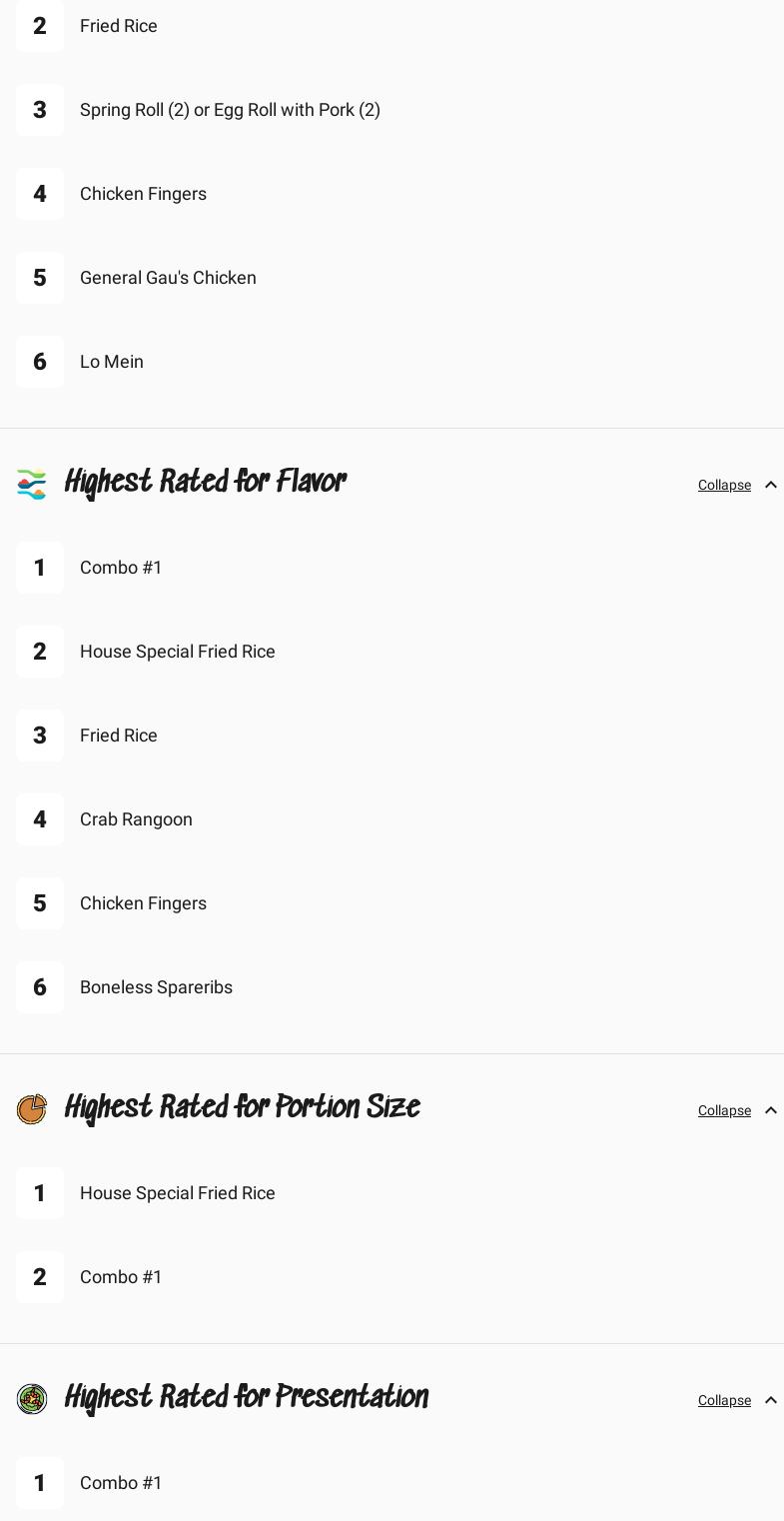Collapse the Highest Rated for Presentation list
The image size is (784, 1521).
724,1400
